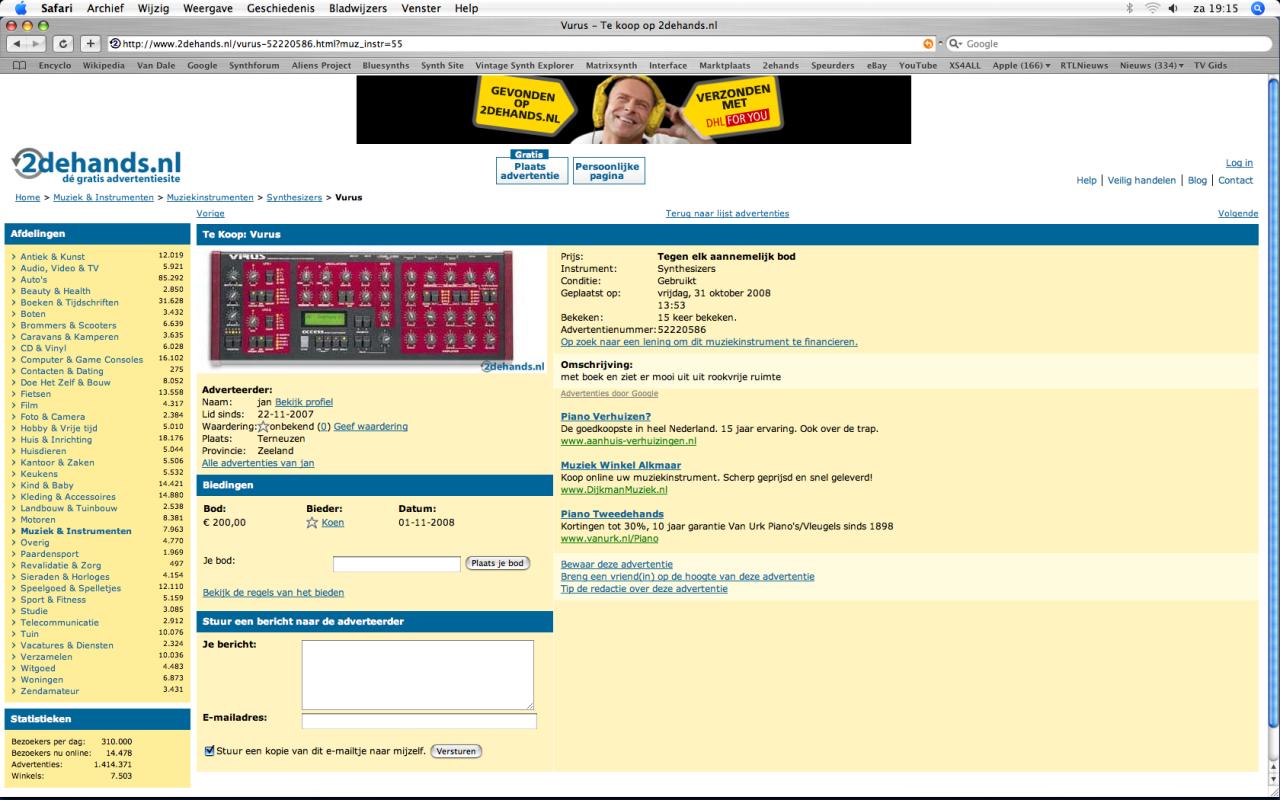Click the DHL For You banner advertisement

pos(633,110)
